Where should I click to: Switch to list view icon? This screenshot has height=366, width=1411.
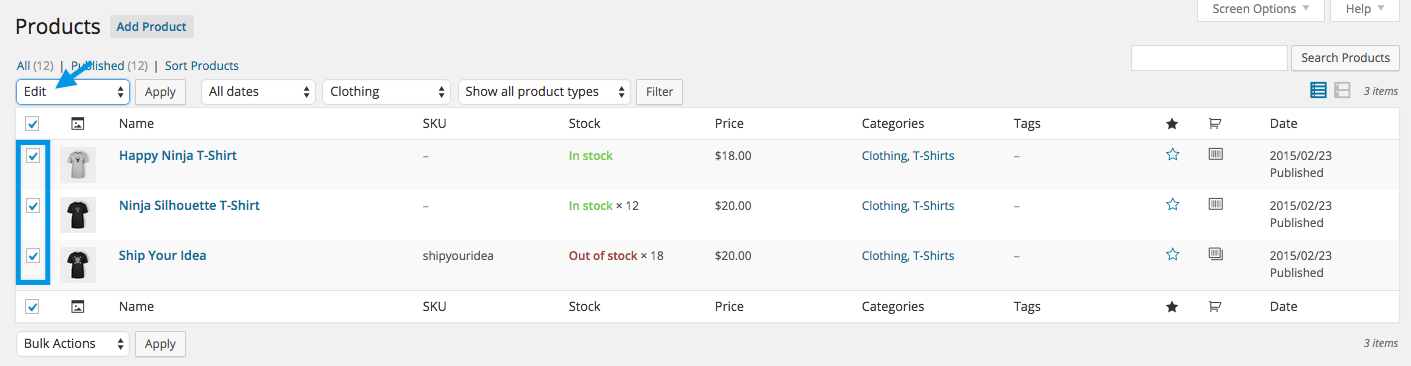pyautogui.click(x=1318, y=91)
